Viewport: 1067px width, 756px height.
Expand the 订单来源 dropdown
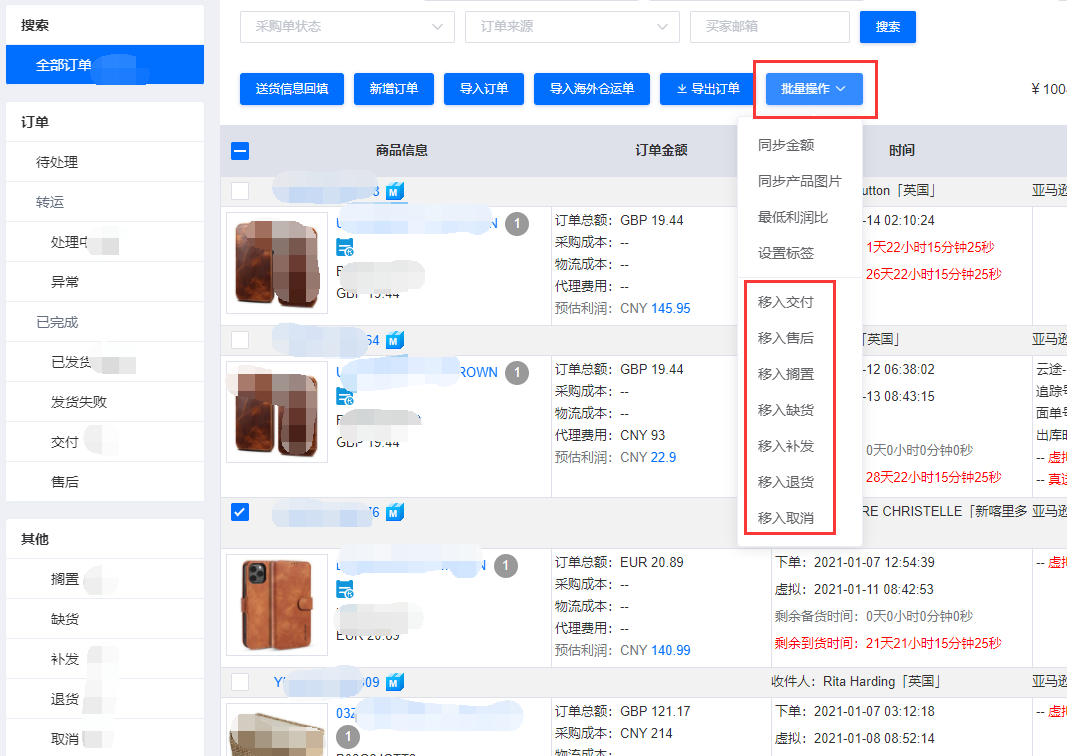click(x=572, y=27)
